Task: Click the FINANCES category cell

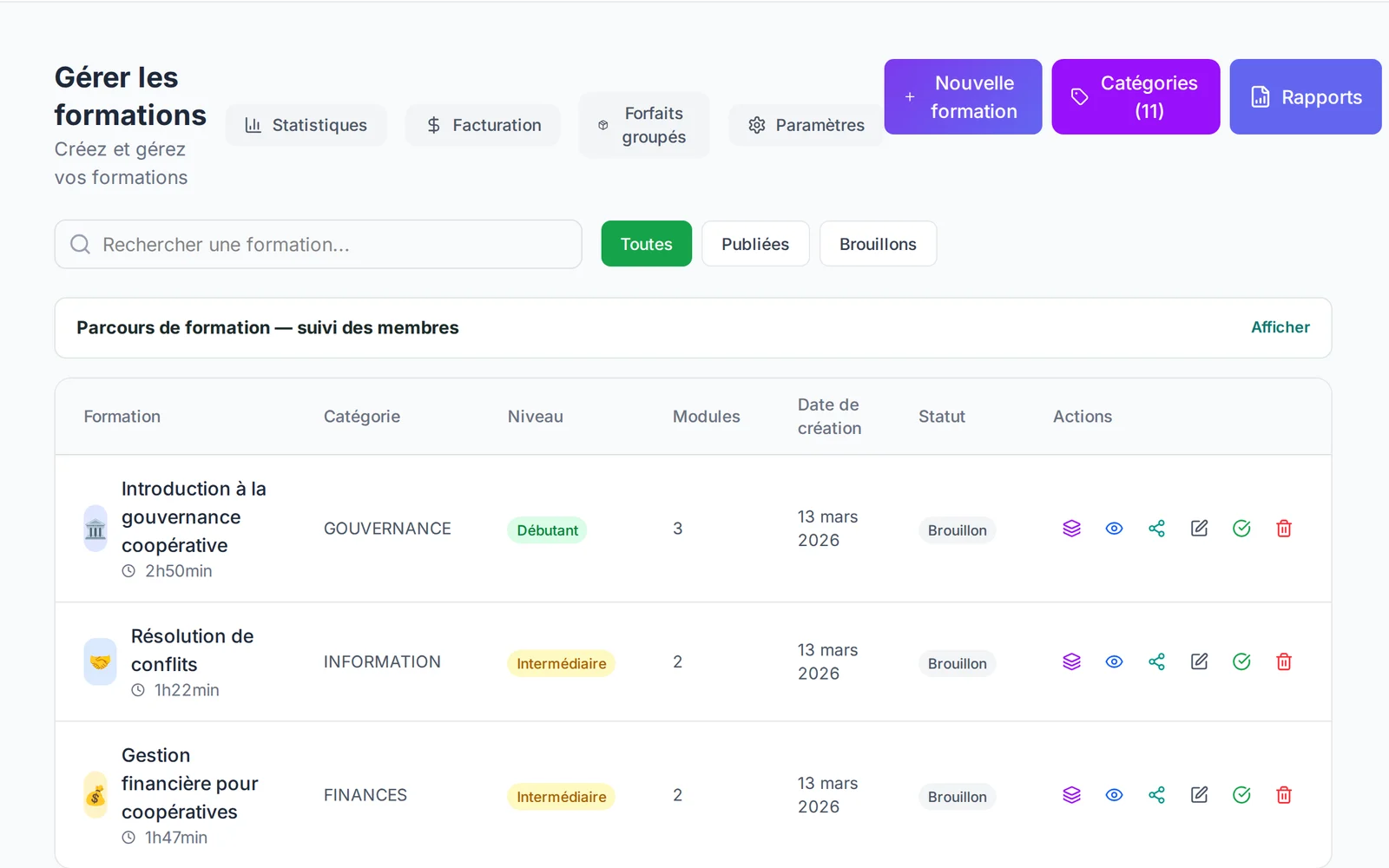Action: coord(365,795)
